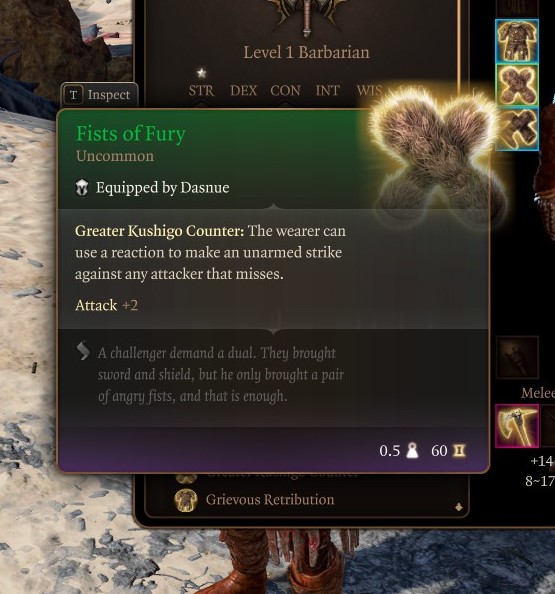Click the body armour equipment slot icon
This screenshot has height=594, width=555.
[517, 40]
